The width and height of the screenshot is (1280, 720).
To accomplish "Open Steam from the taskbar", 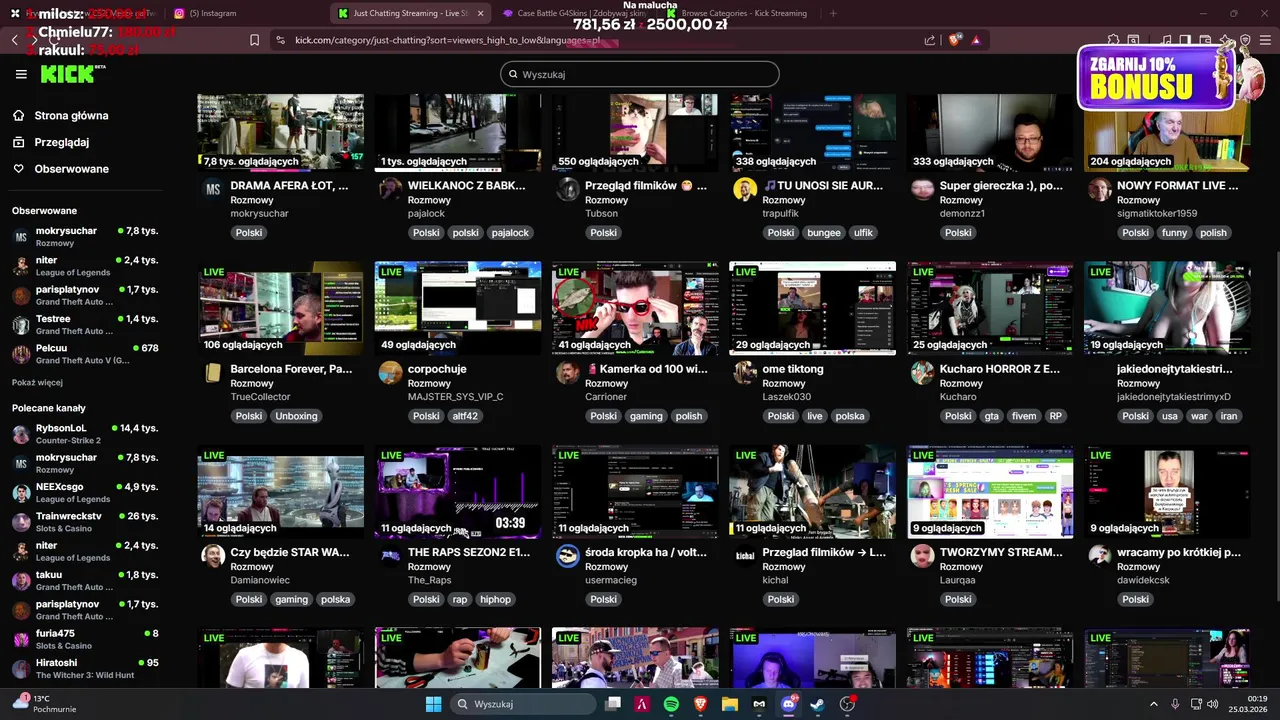I will click(817, 704).
